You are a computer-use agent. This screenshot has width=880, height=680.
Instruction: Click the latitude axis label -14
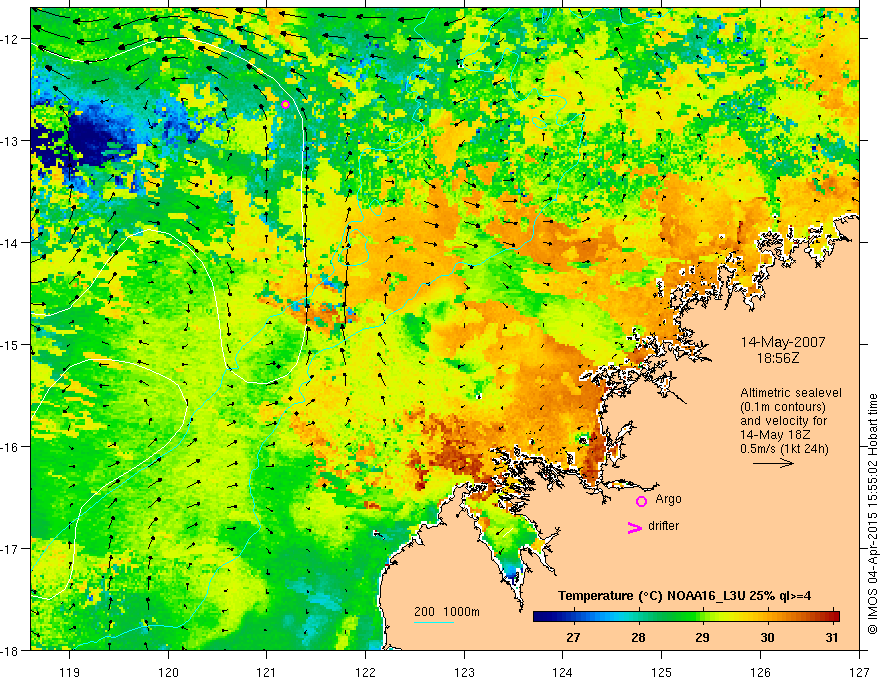tap(11, 243)
